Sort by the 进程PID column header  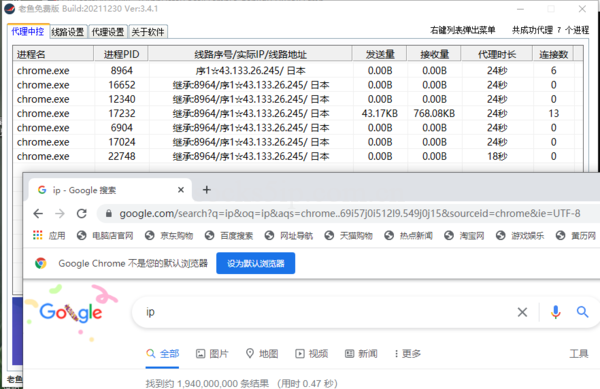121,54
